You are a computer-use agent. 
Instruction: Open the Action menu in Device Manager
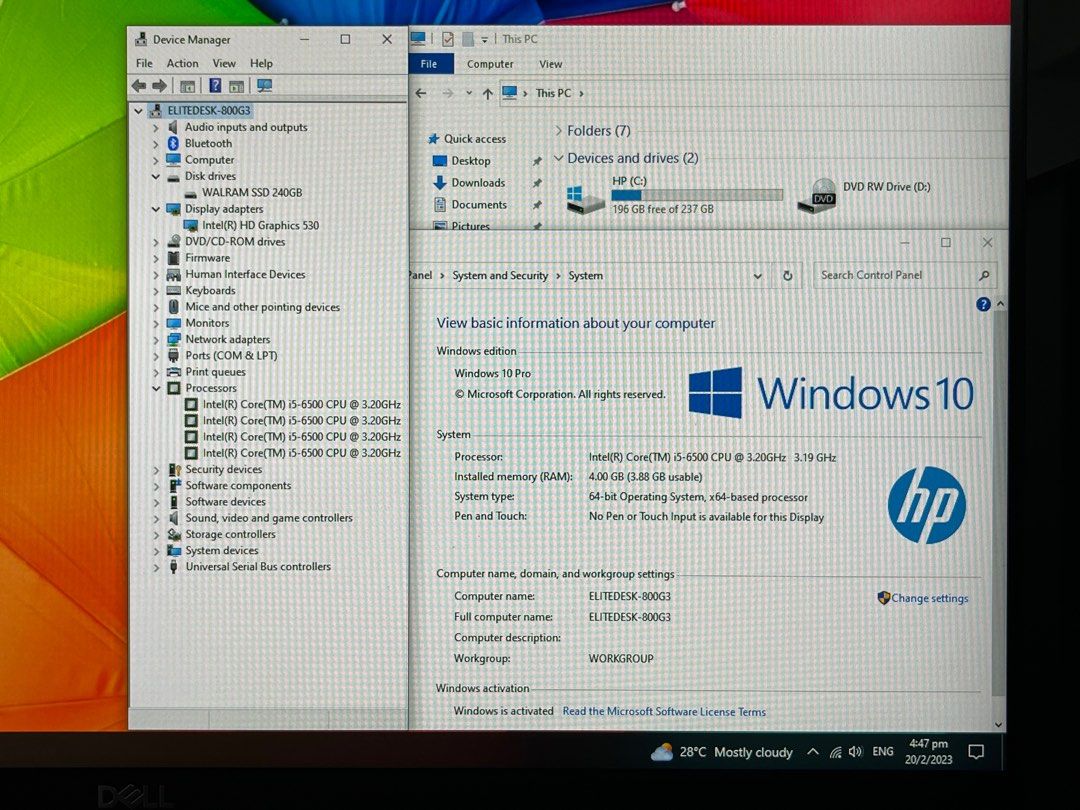[182, 63]
